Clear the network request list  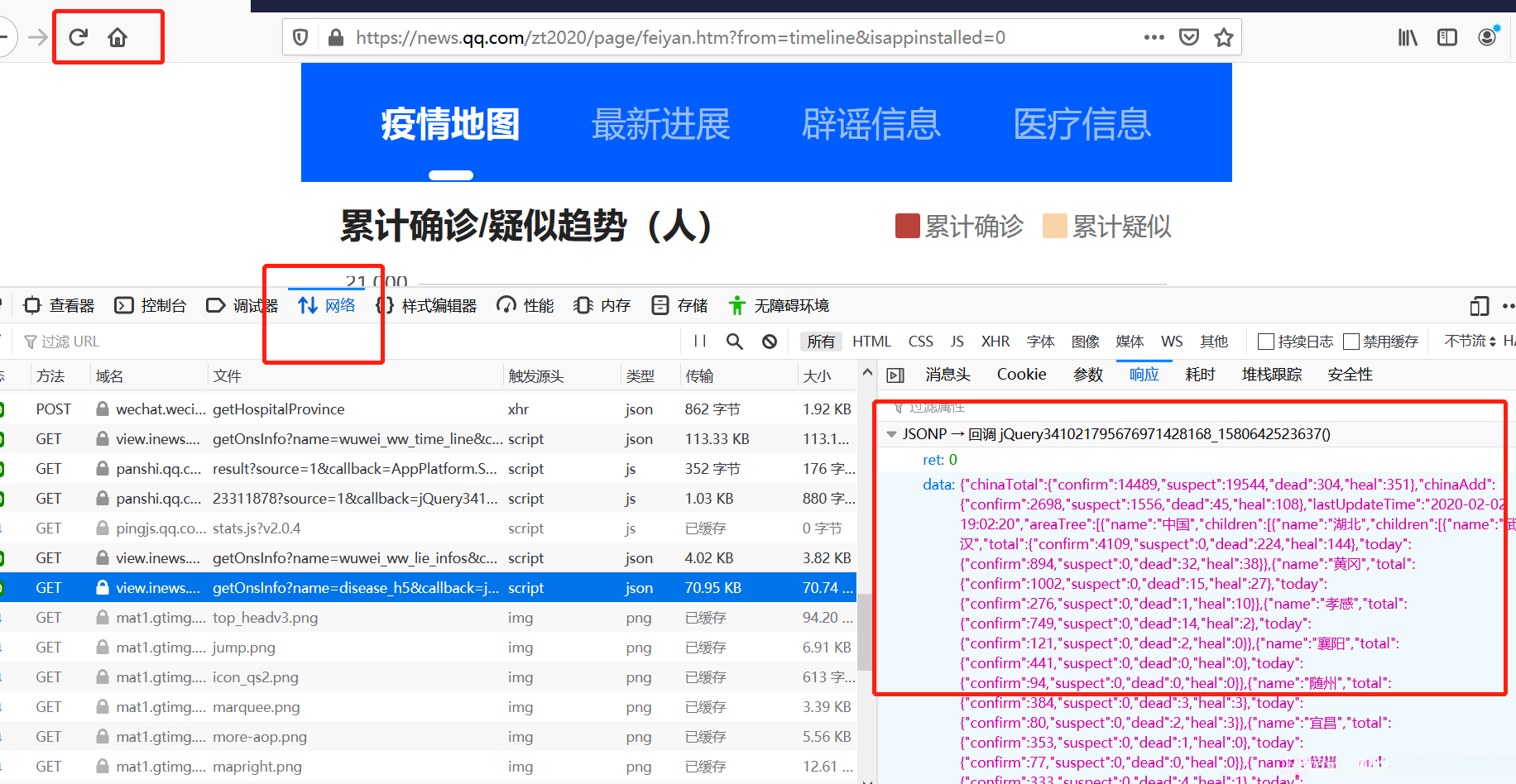point(770,342)
